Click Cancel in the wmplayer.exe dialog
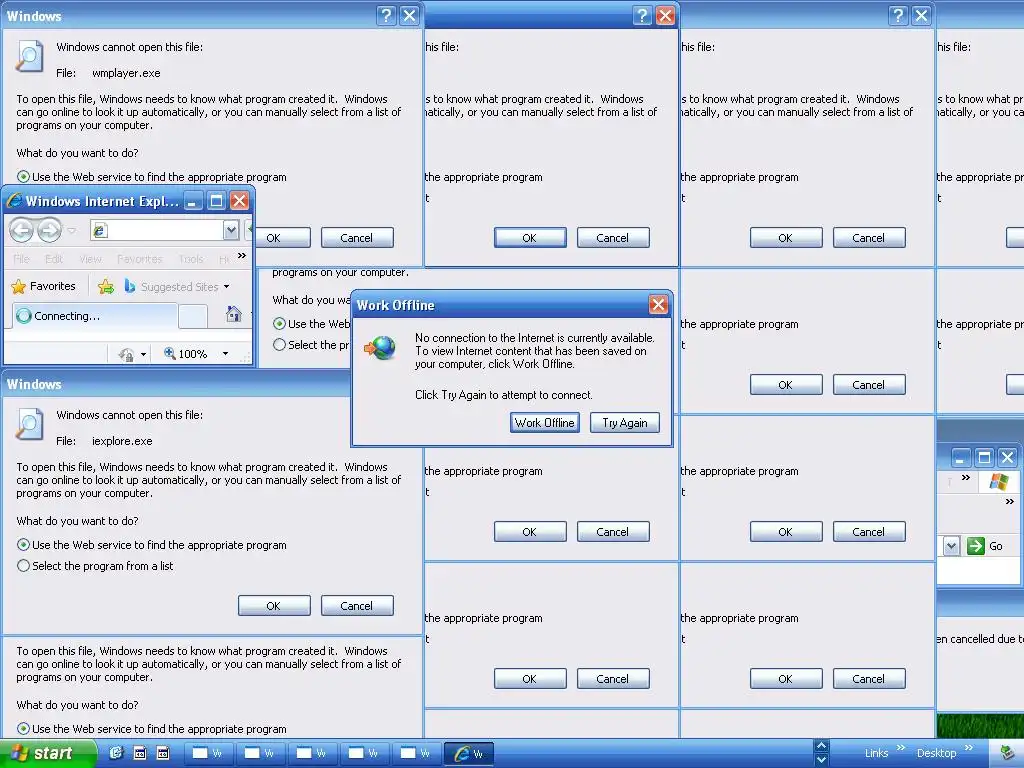Screen dimensions: 1024x768 357,238
